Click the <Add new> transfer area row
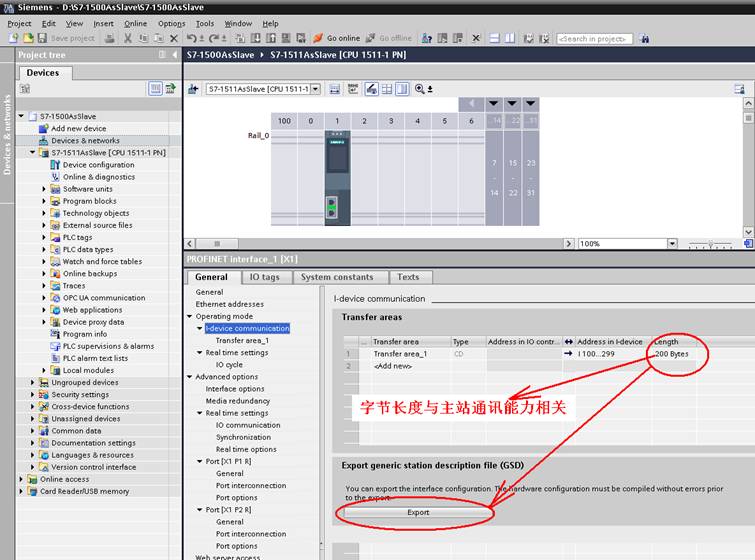Viewport: 755px width, 560px height. 393,366
